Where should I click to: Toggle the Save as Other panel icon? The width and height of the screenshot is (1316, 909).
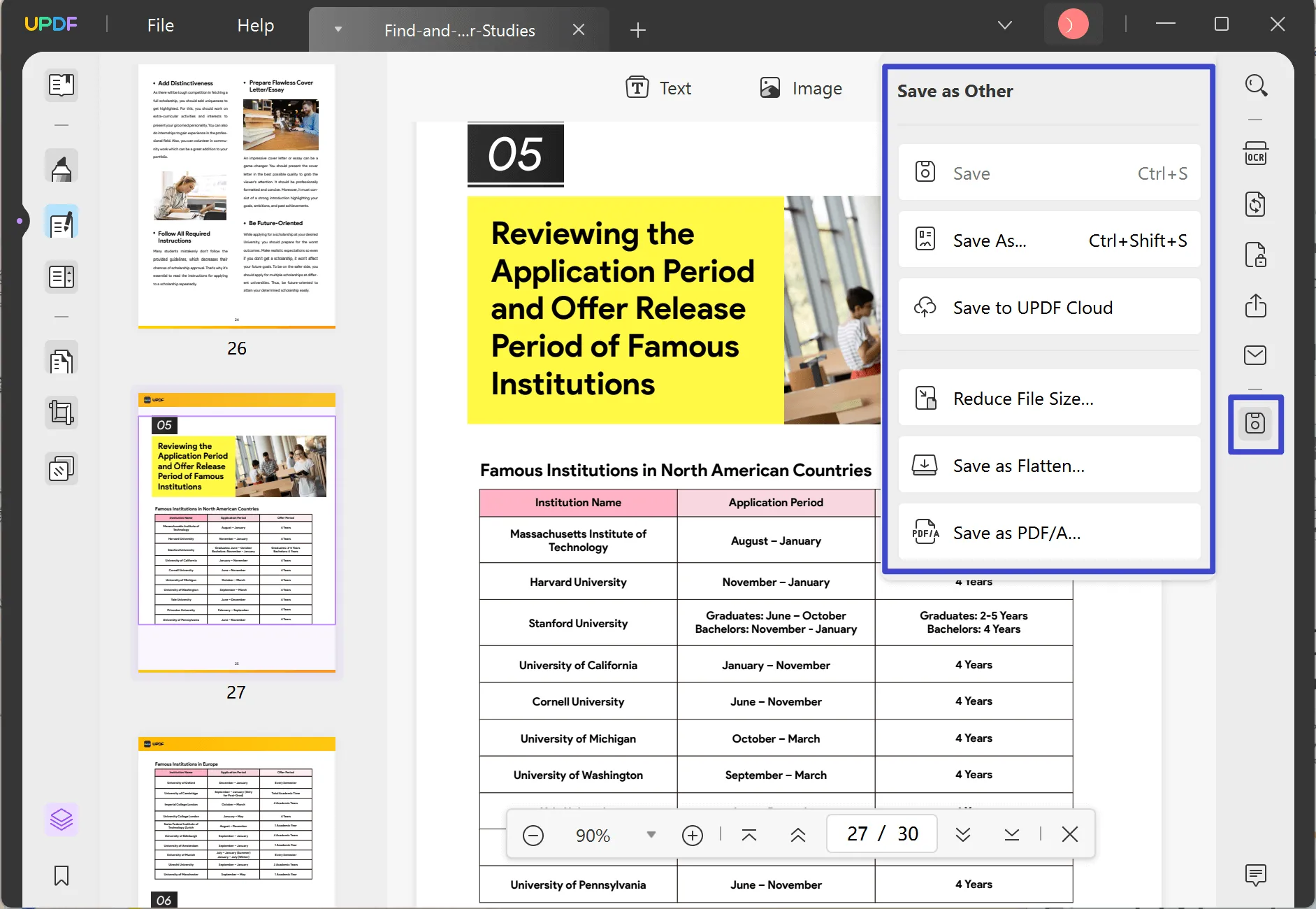pos(1255,424)
